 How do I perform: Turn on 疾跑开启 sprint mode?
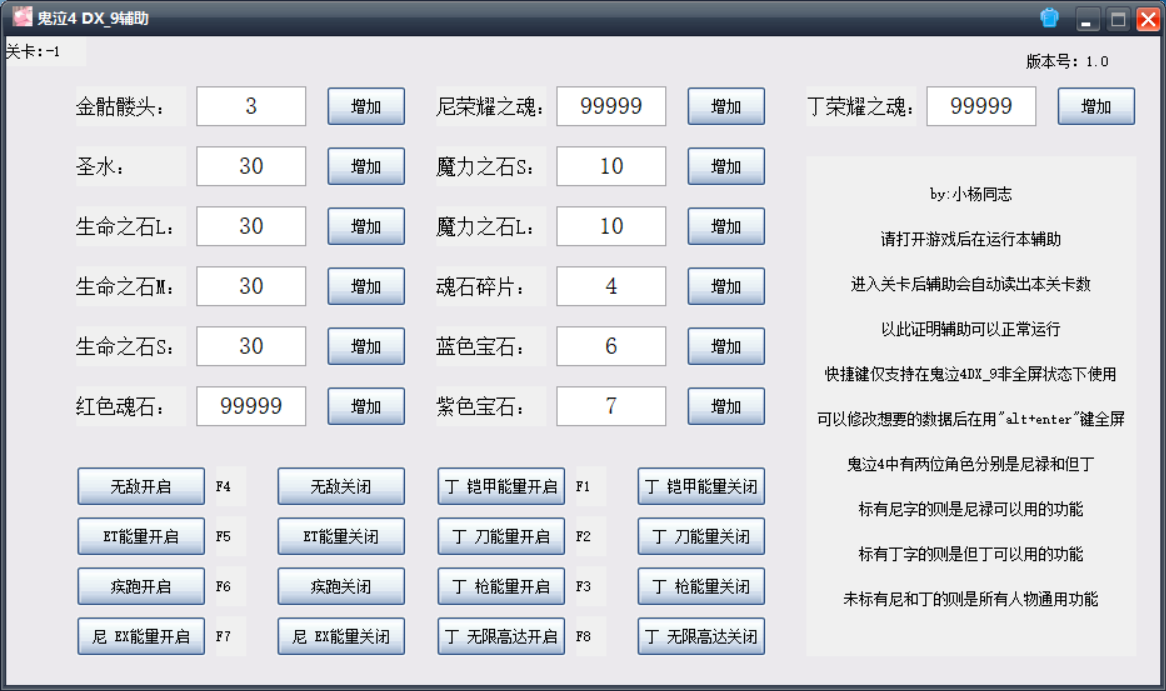click(141, 586)
